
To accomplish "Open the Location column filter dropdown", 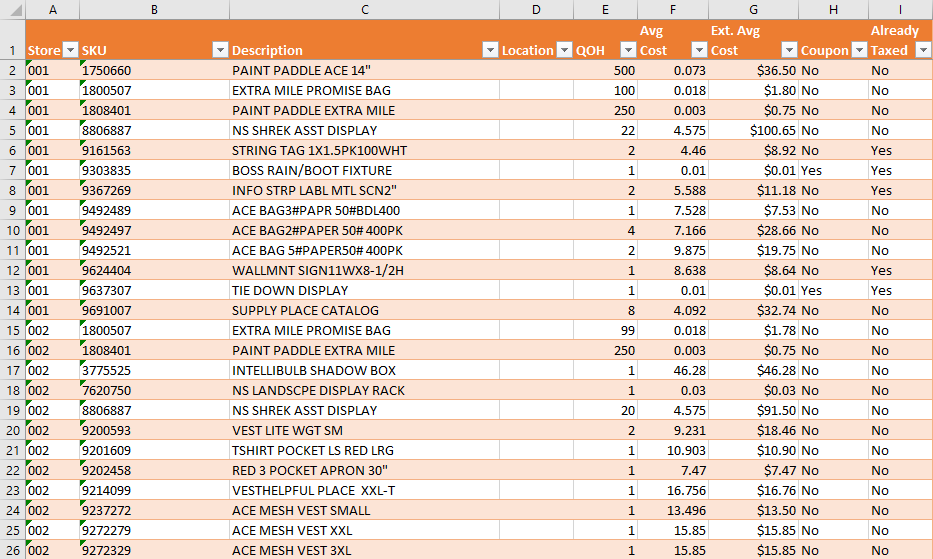I will pos(564,50).
